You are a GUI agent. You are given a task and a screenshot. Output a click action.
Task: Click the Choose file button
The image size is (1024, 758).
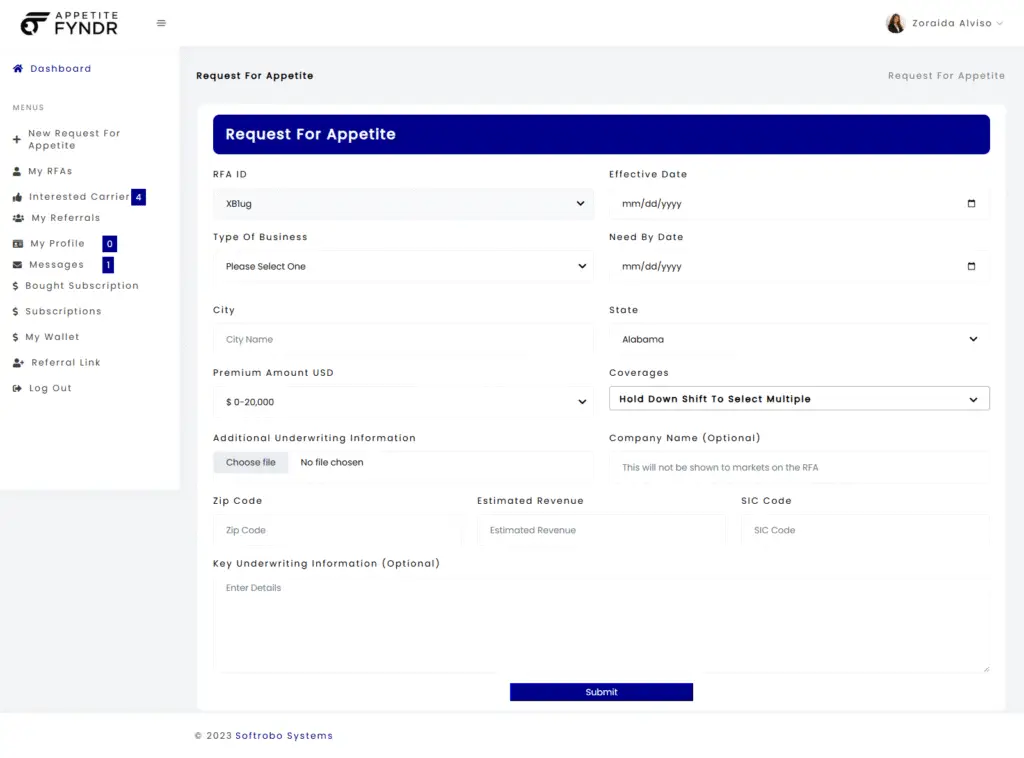click(x=251, y=462)
